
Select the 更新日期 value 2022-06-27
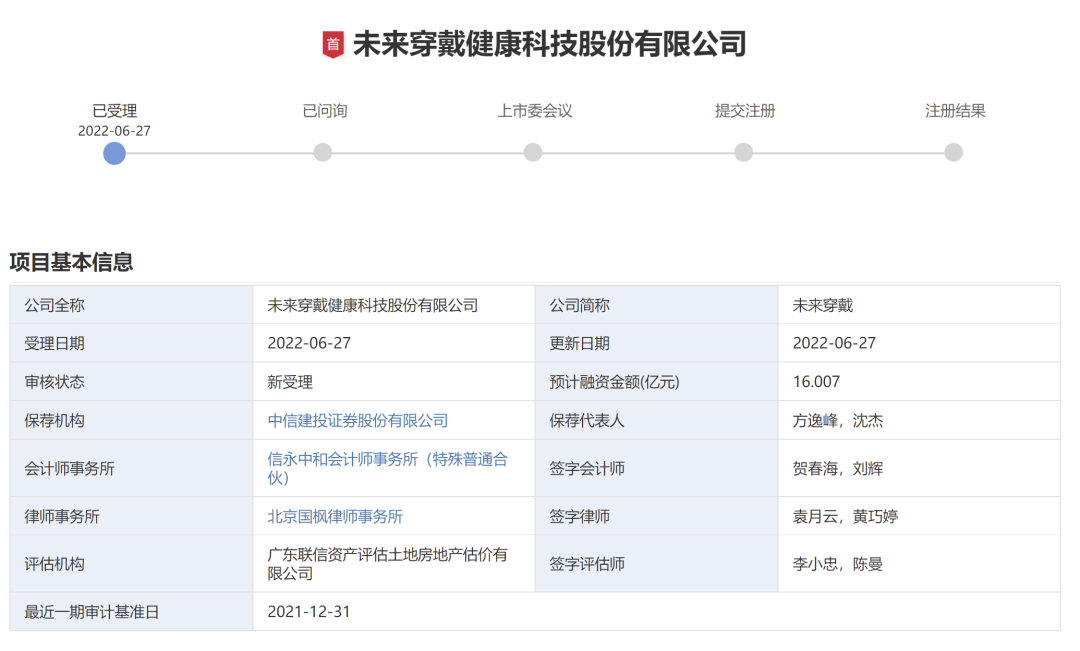(834, 343)
